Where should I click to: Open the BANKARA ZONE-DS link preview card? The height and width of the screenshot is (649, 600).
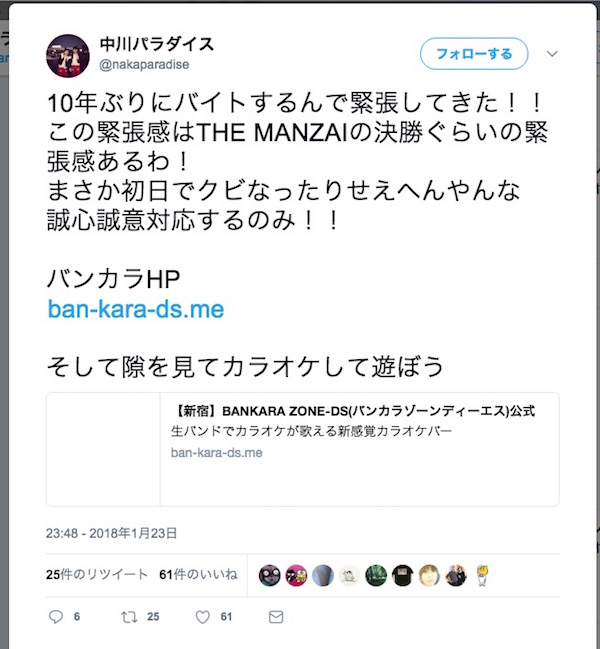303,449
